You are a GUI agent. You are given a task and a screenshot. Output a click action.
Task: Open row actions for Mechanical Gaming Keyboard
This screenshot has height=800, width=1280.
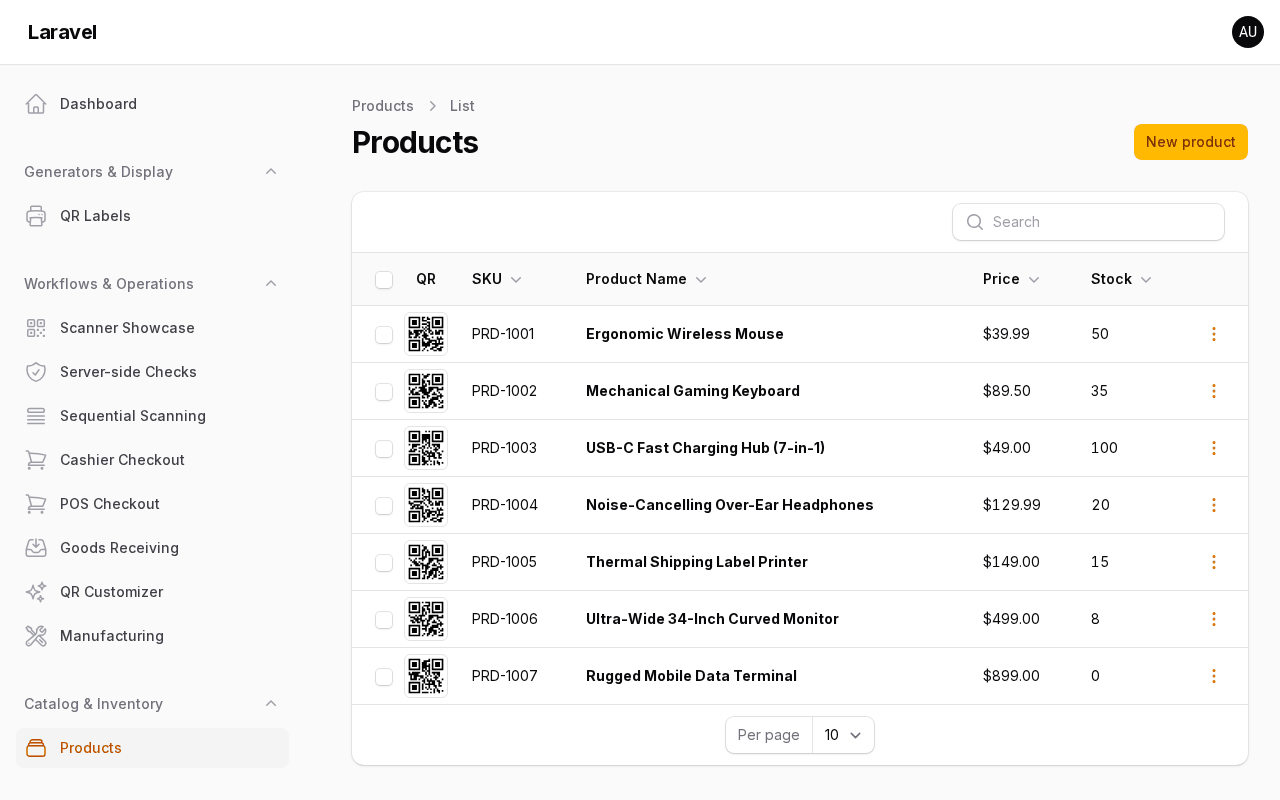point(1214,391)
